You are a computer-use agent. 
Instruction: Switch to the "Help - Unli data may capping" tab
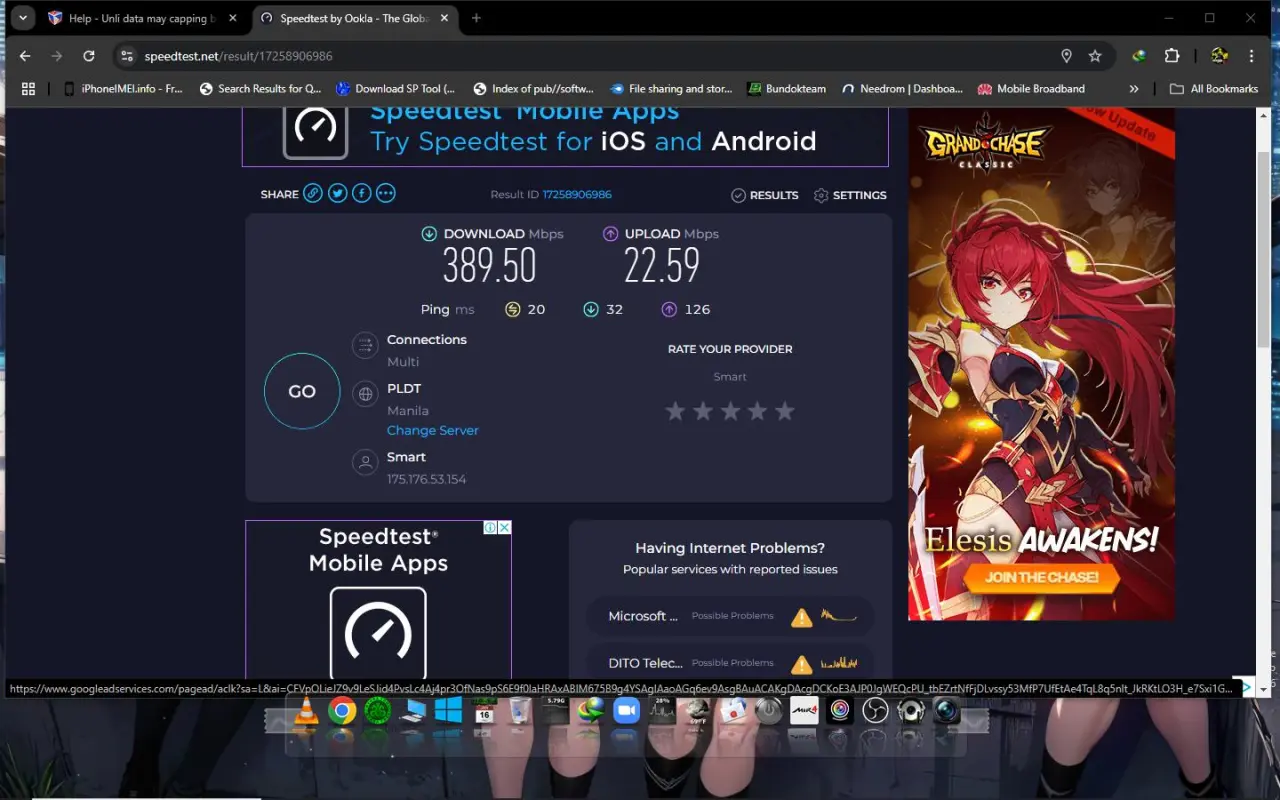[x=140, y=18]
